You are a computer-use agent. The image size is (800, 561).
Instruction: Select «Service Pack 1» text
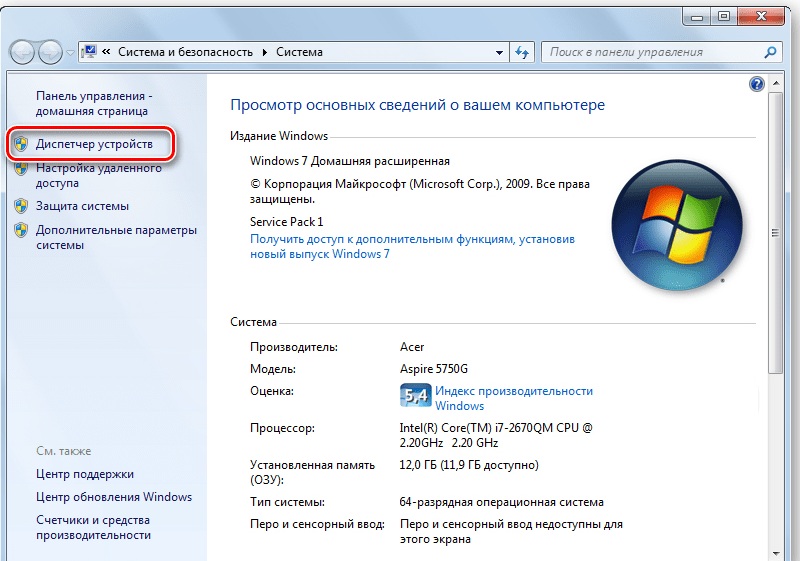pos(287,222)
